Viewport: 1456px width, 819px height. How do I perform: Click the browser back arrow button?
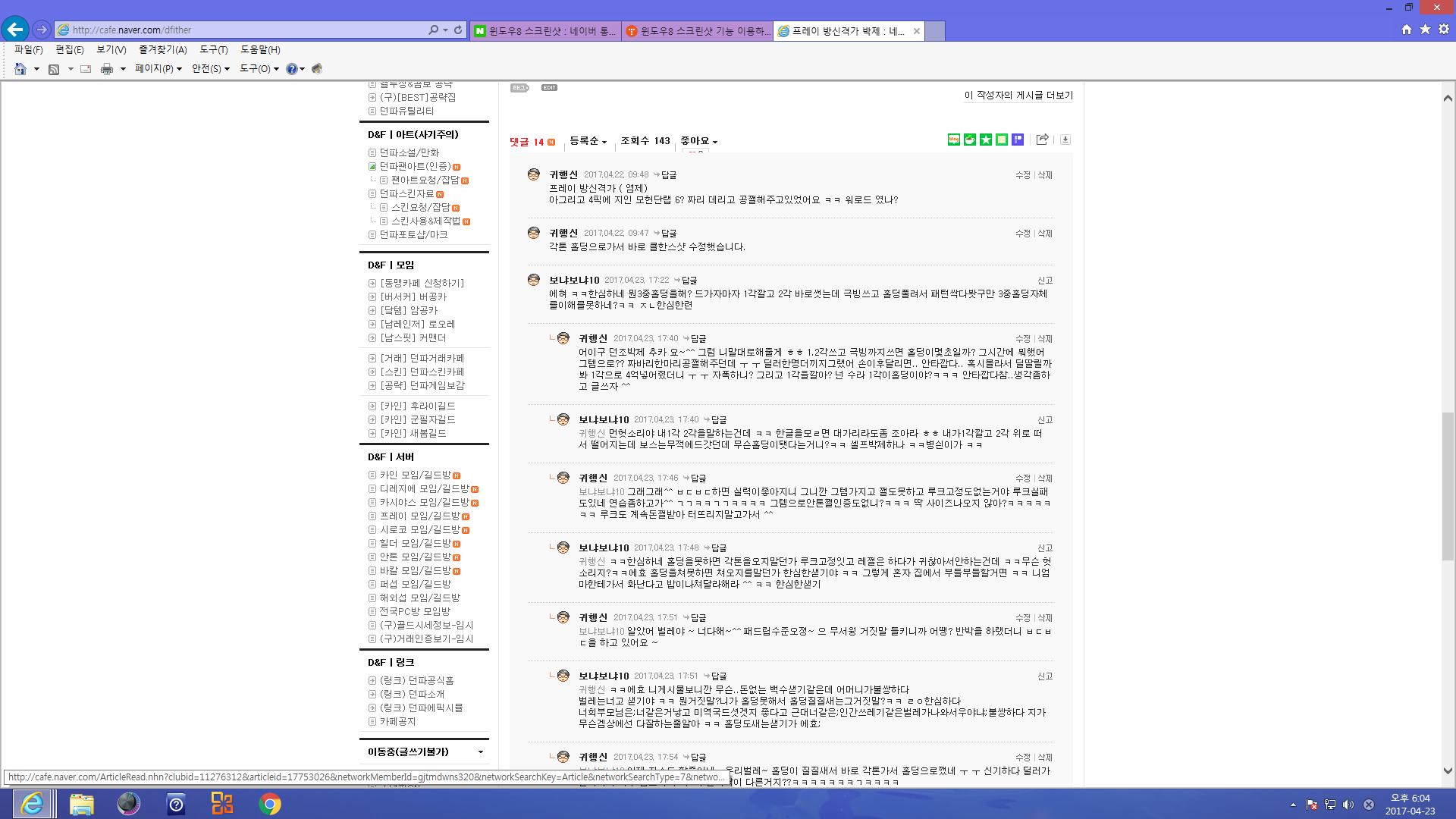[x=15, y=30]
